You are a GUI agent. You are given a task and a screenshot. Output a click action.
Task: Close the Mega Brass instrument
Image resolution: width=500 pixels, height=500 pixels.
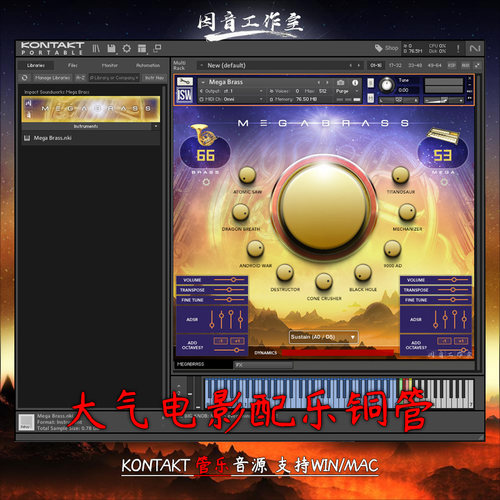[x=470, y=78]
